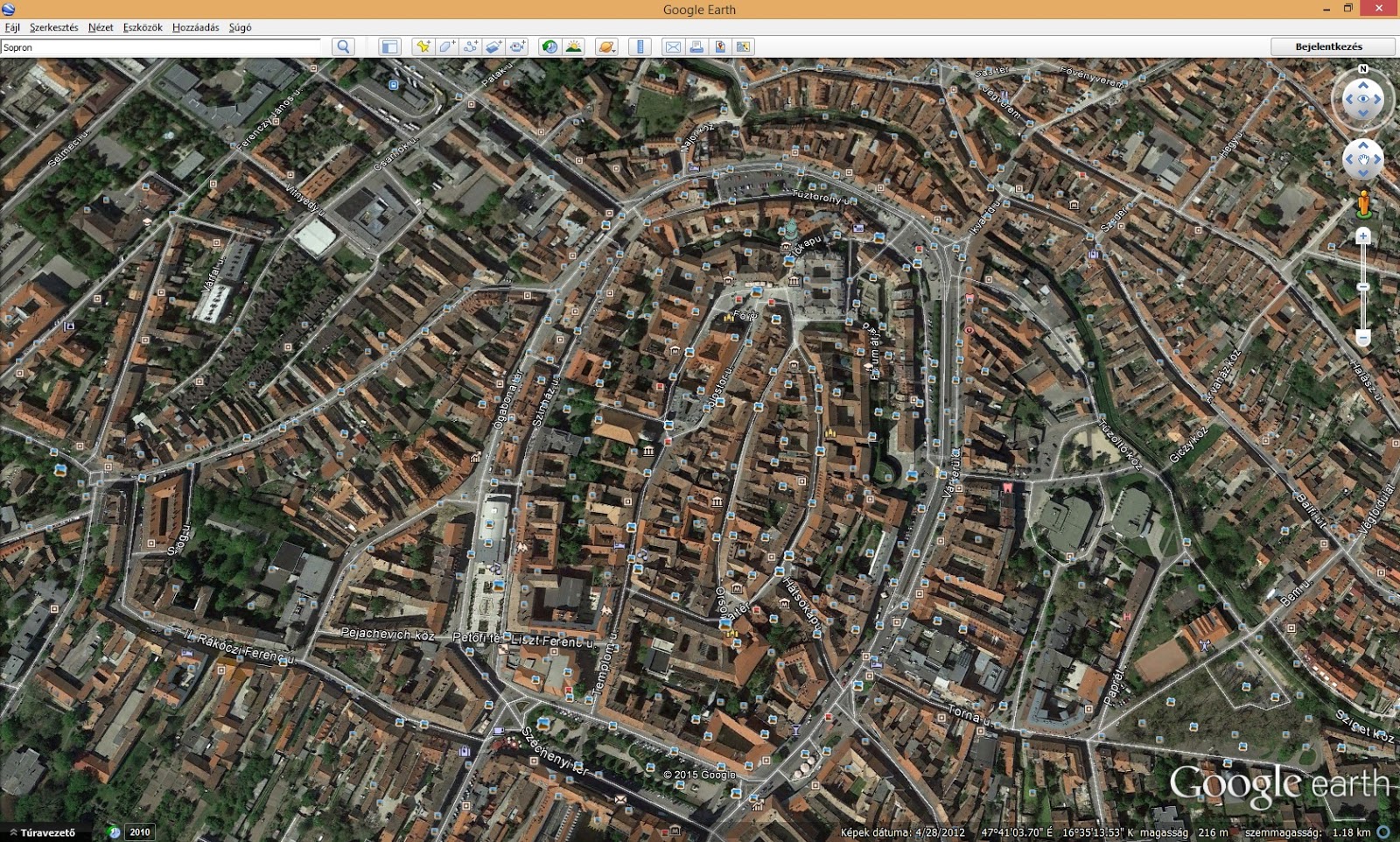Add an image overlay from the toolbar
This screenshot has height=842, width=1400.
pyautogui.click(x=493, y=47)
